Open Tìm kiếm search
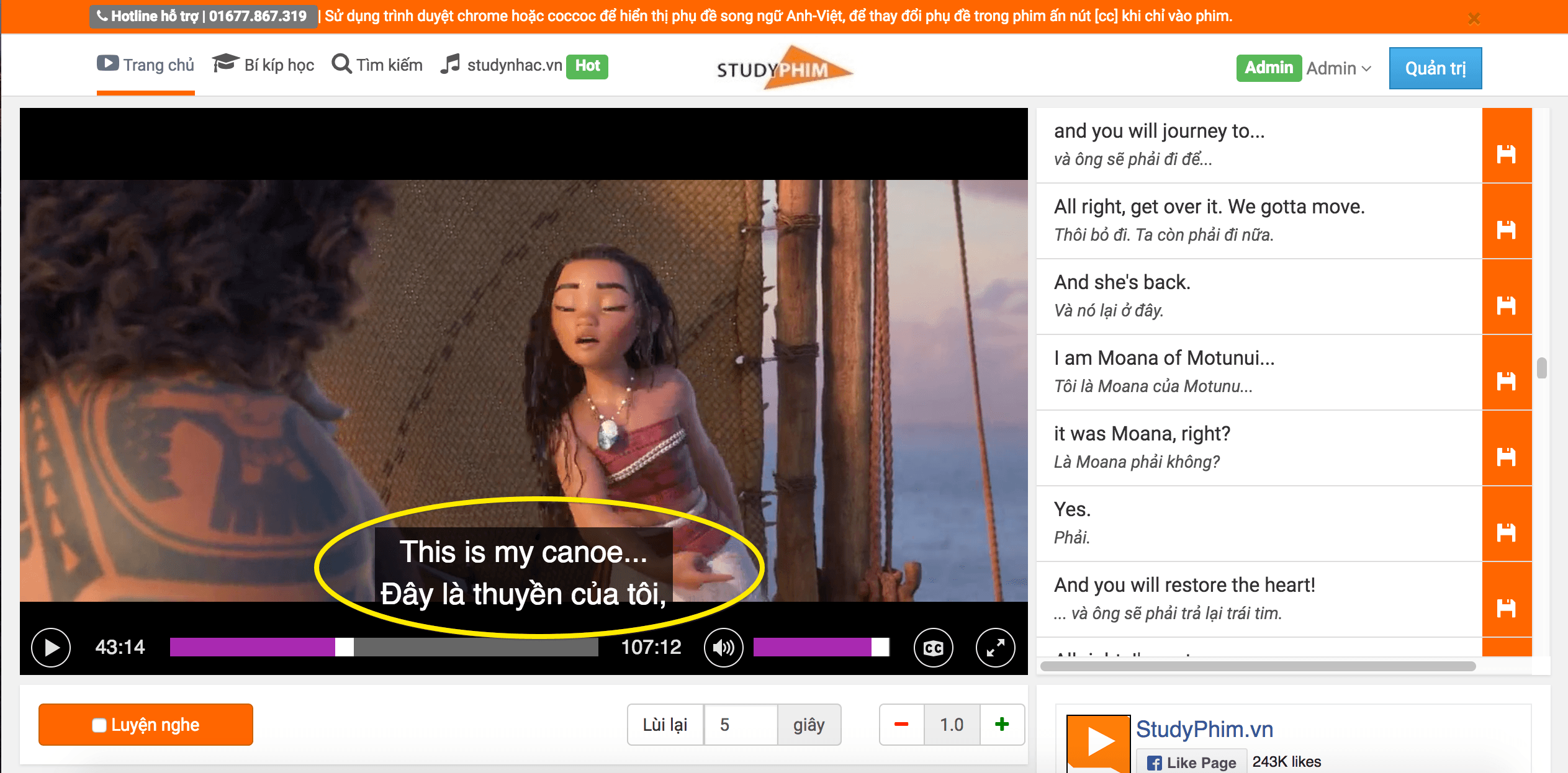Screen dimensions: 1568x773 coord(377,65)
